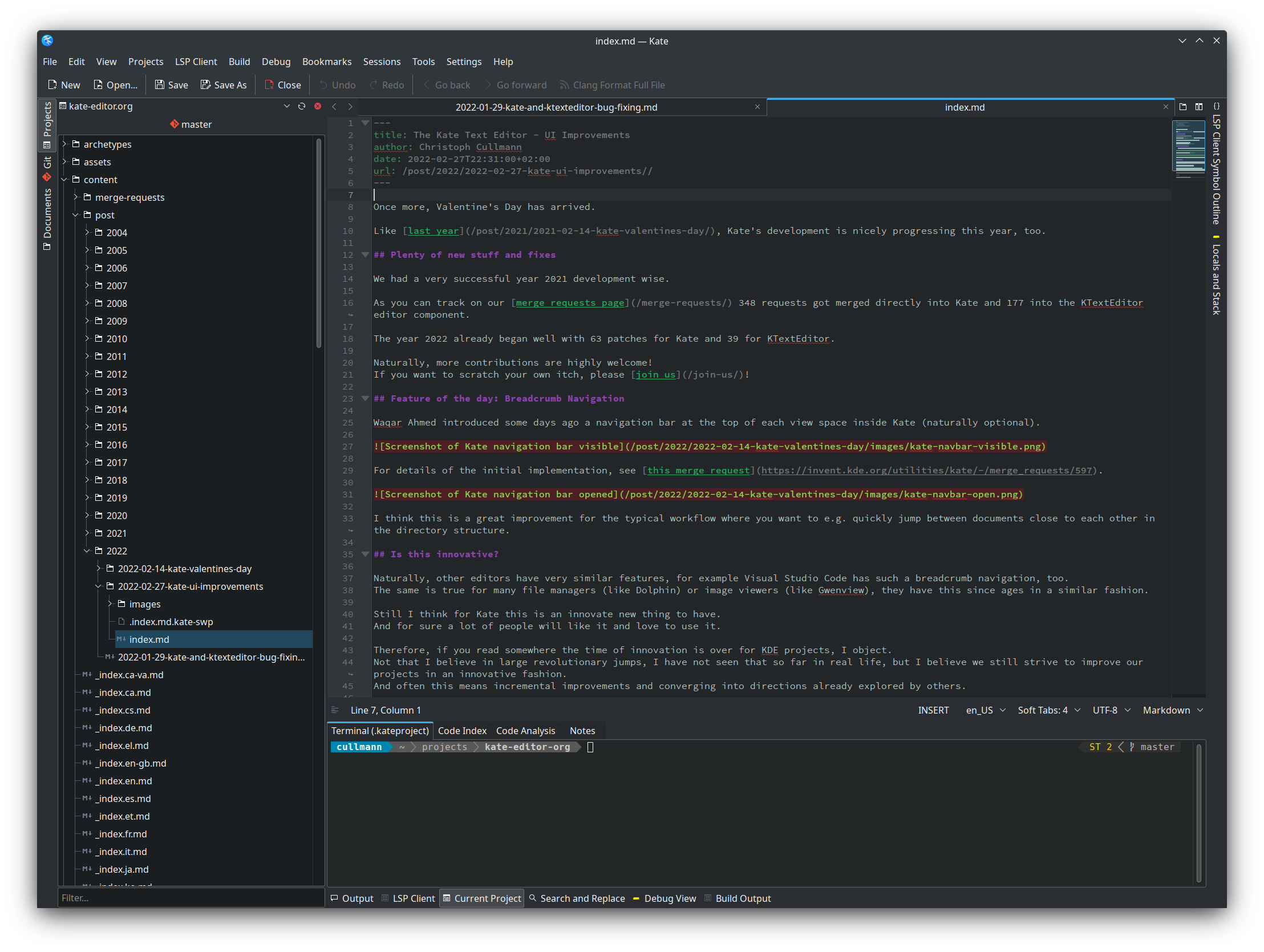This screenshot has height=952, width=1264.
Task: Click the editor minimap scrollbar
Action: [x=1189, y=145]
